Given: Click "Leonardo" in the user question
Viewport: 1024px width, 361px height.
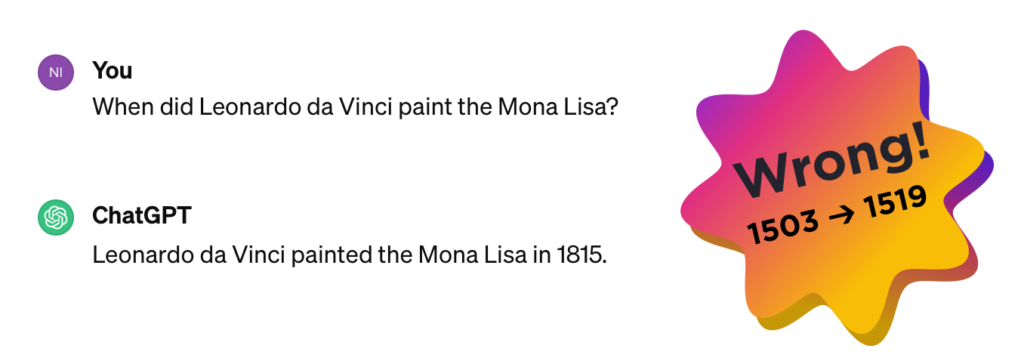Looking at the screenshot, I should point(244,106).
